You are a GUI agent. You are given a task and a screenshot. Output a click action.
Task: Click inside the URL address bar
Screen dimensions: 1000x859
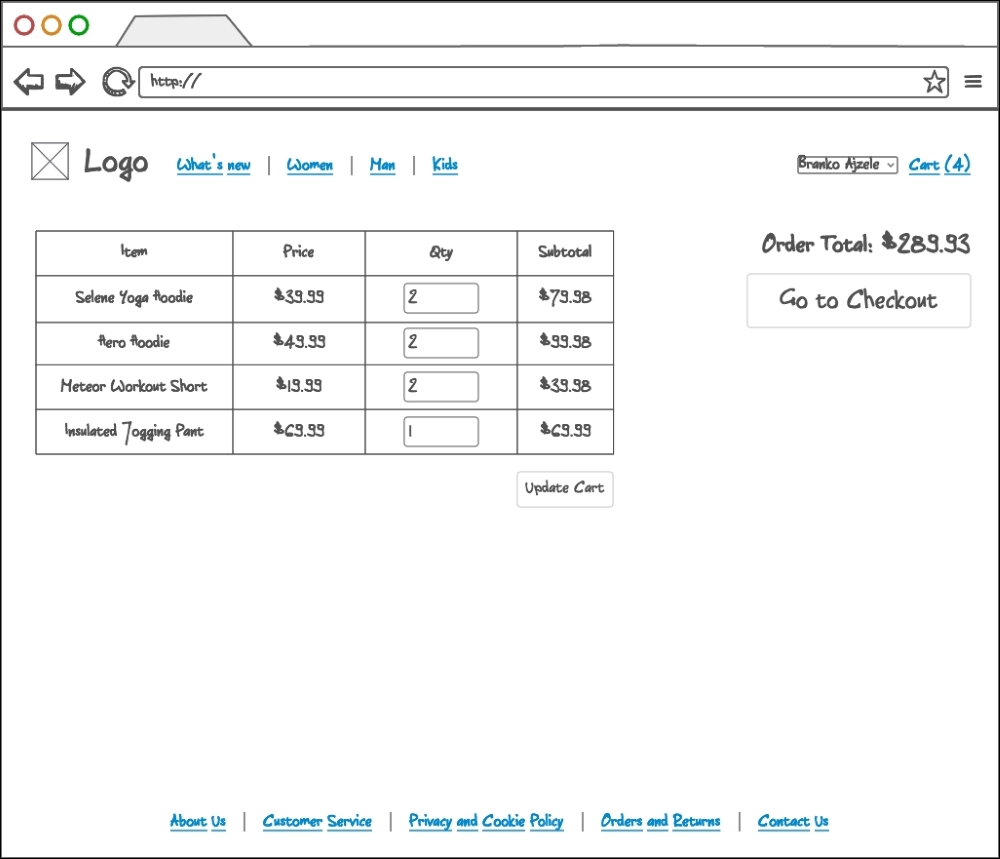coord(400,81)
